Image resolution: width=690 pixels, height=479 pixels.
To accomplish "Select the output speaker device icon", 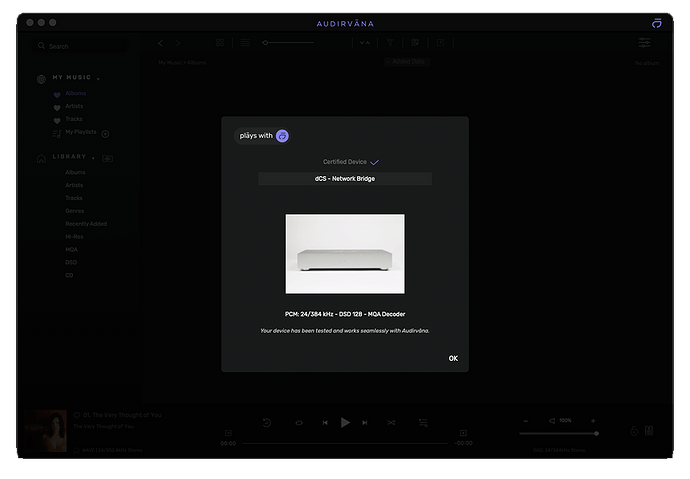I will pyautogui.click(x=649, y=431).
